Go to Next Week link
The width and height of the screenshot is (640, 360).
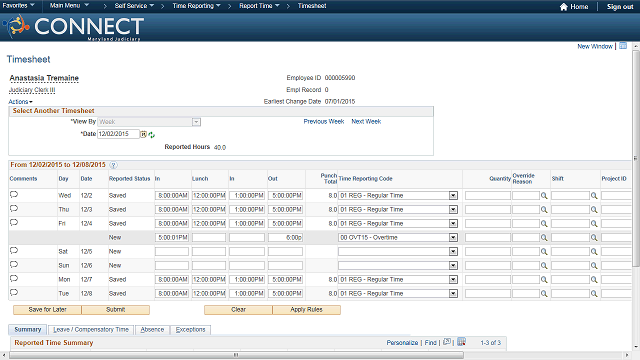[366, 122]
